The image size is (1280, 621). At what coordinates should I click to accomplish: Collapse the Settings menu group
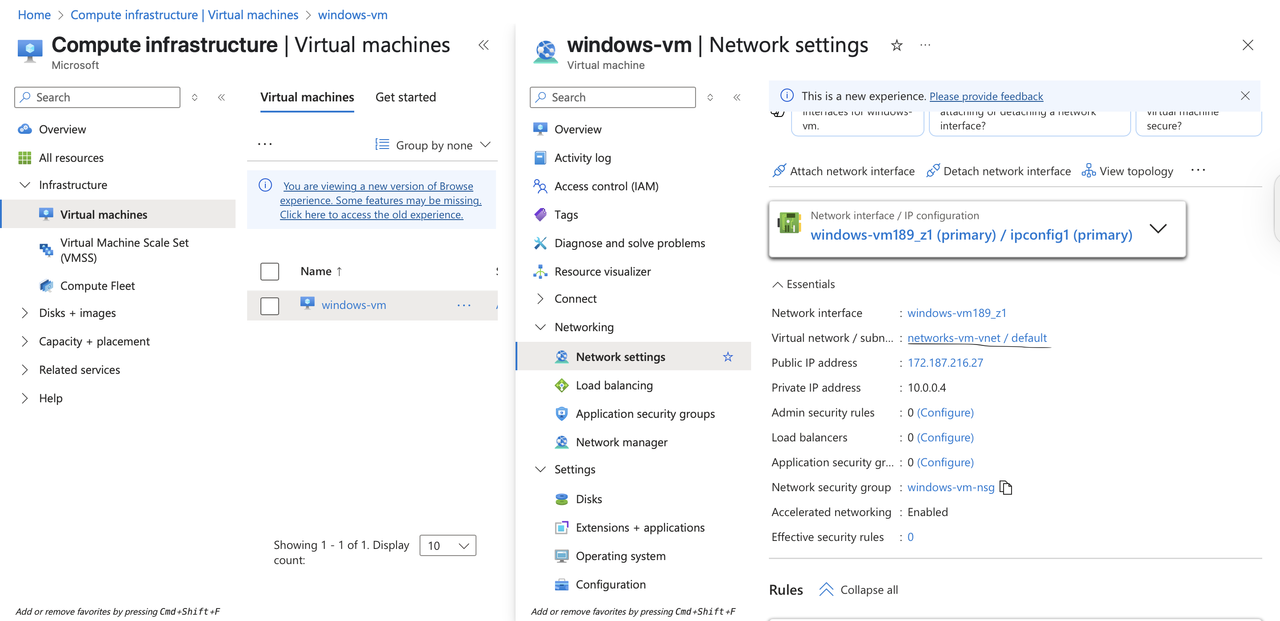(540, 469)
